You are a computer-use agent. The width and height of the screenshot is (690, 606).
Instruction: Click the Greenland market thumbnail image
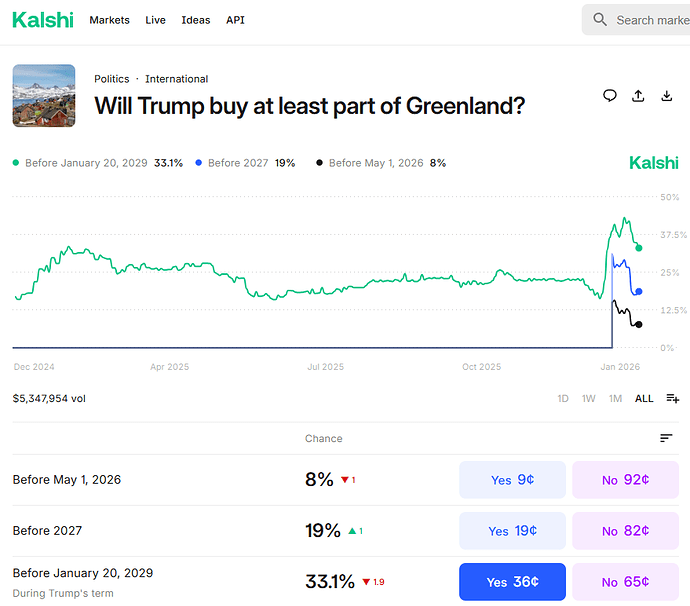[44, 96]
